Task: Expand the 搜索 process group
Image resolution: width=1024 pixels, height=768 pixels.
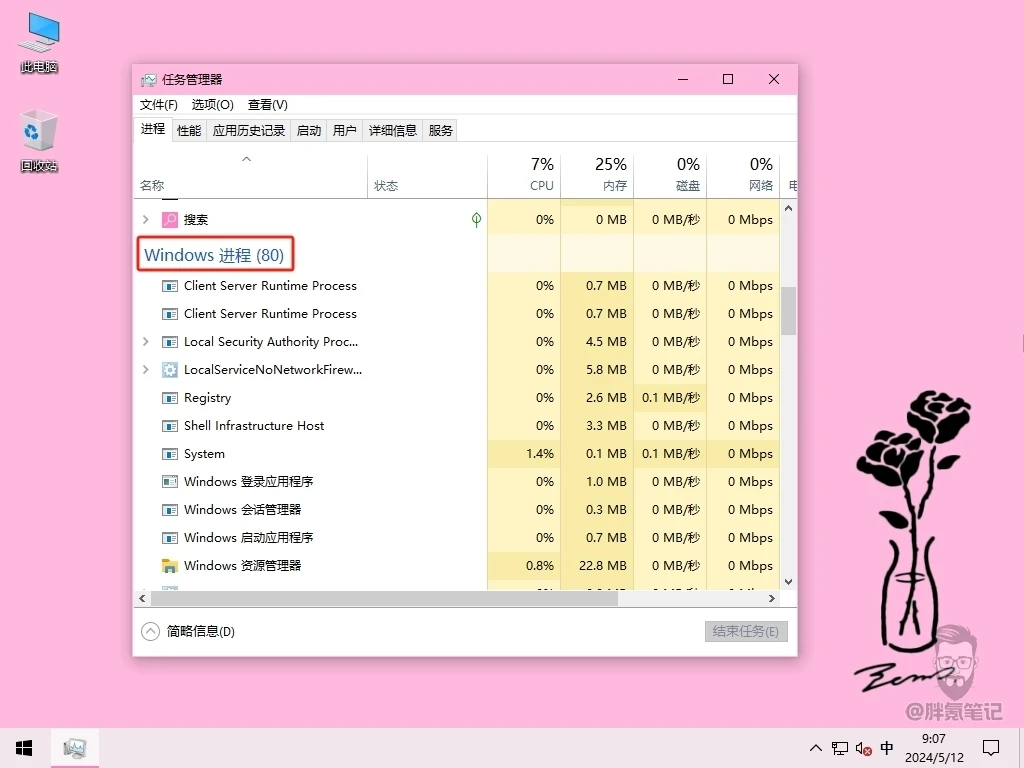Action: tap(146, 219)
